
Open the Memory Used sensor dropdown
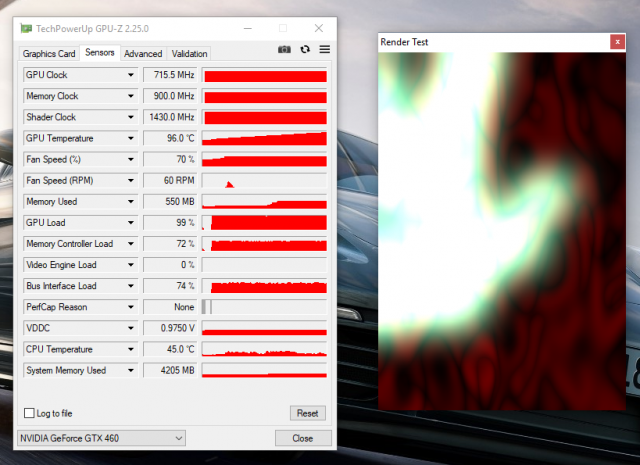click(x=131, y=202)
